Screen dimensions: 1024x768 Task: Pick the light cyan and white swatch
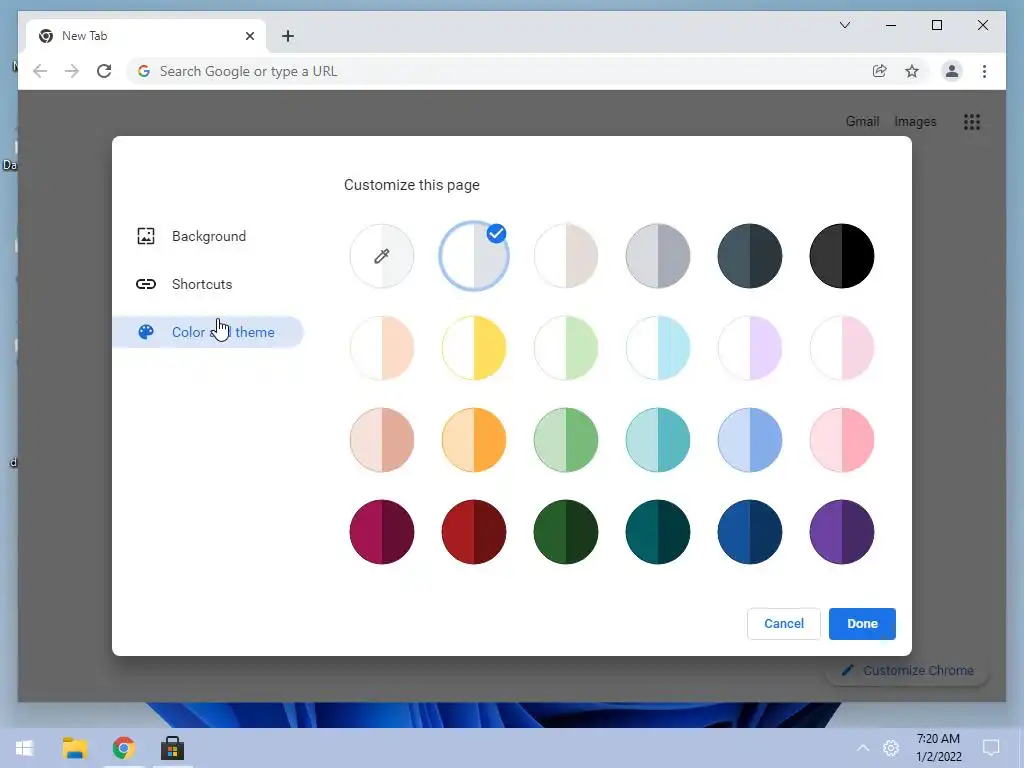pyautogui.click(x=658, y=348)
